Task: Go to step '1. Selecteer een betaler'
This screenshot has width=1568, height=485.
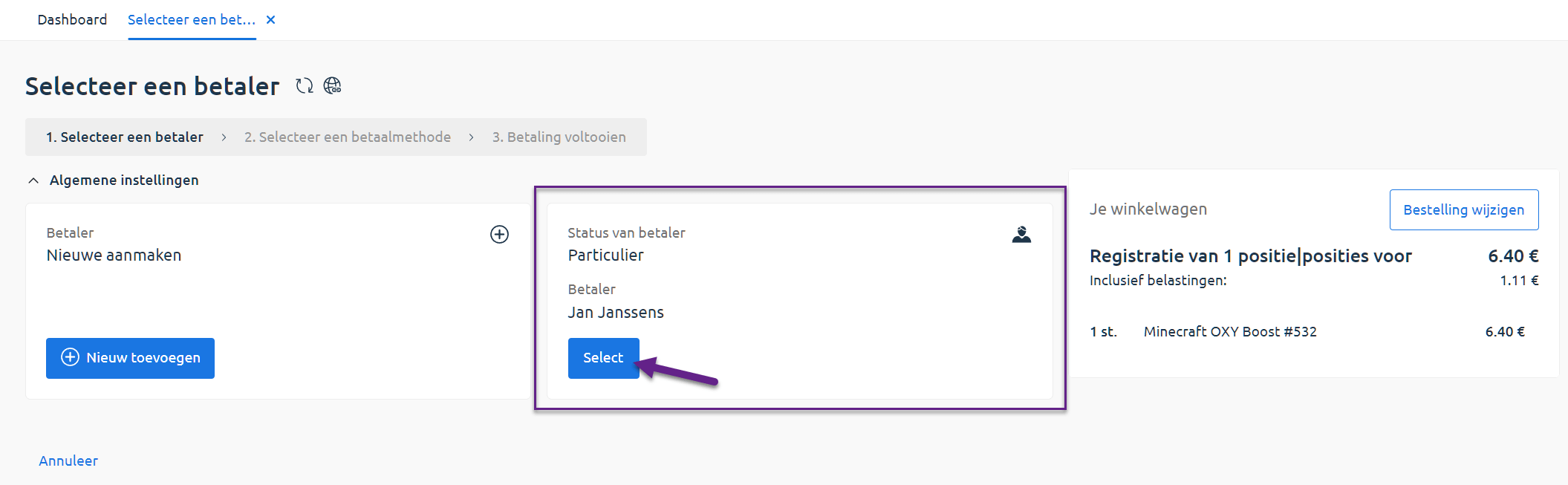Action: pyautogui.click(x=125, y=137)
